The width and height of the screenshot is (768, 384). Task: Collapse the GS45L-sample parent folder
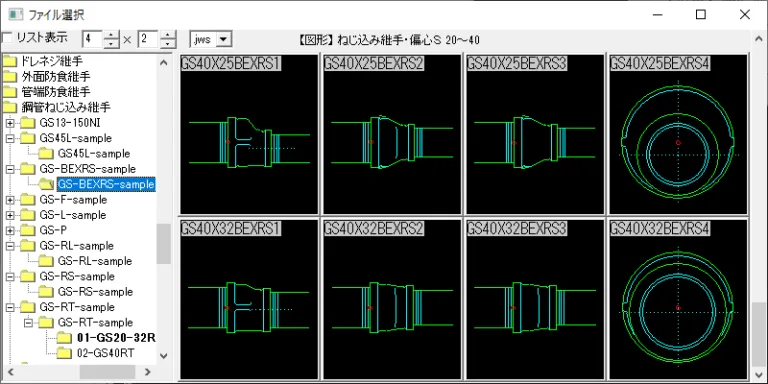(10, 138)
